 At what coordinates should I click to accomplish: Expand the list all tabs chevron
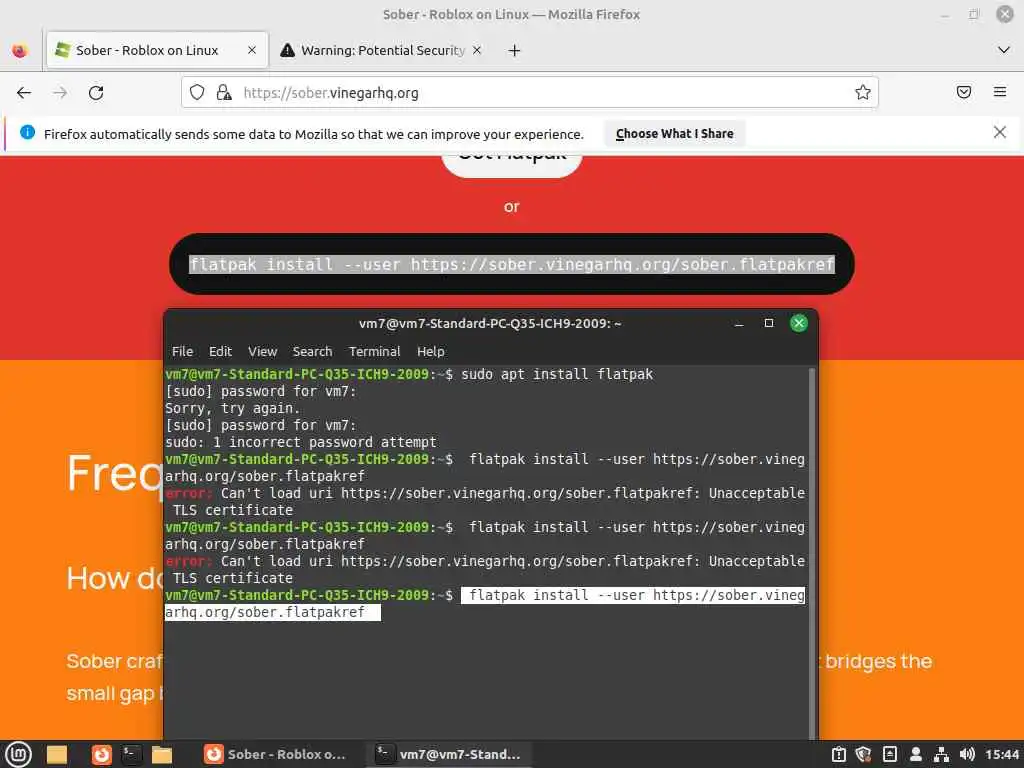(1004, 50)
